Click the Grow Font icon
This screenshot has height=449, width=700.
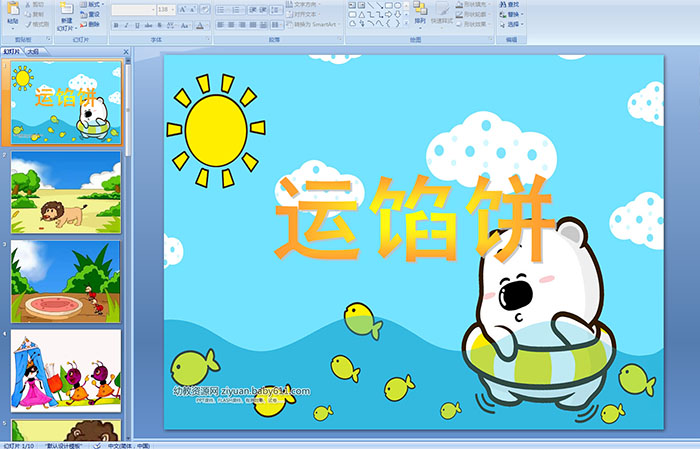point(182,9)
